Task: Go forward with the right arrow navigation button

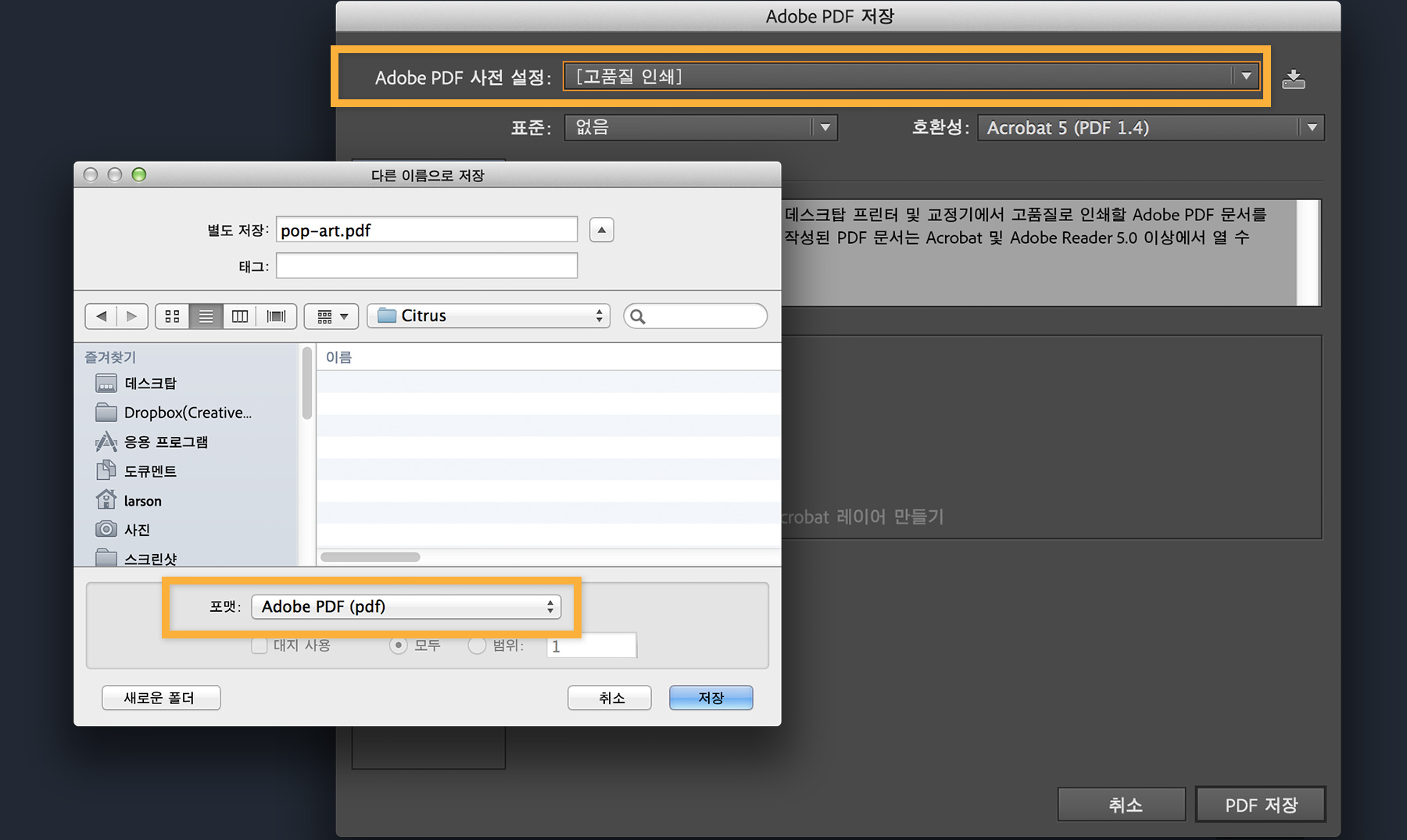Action: tap(132, 316)
